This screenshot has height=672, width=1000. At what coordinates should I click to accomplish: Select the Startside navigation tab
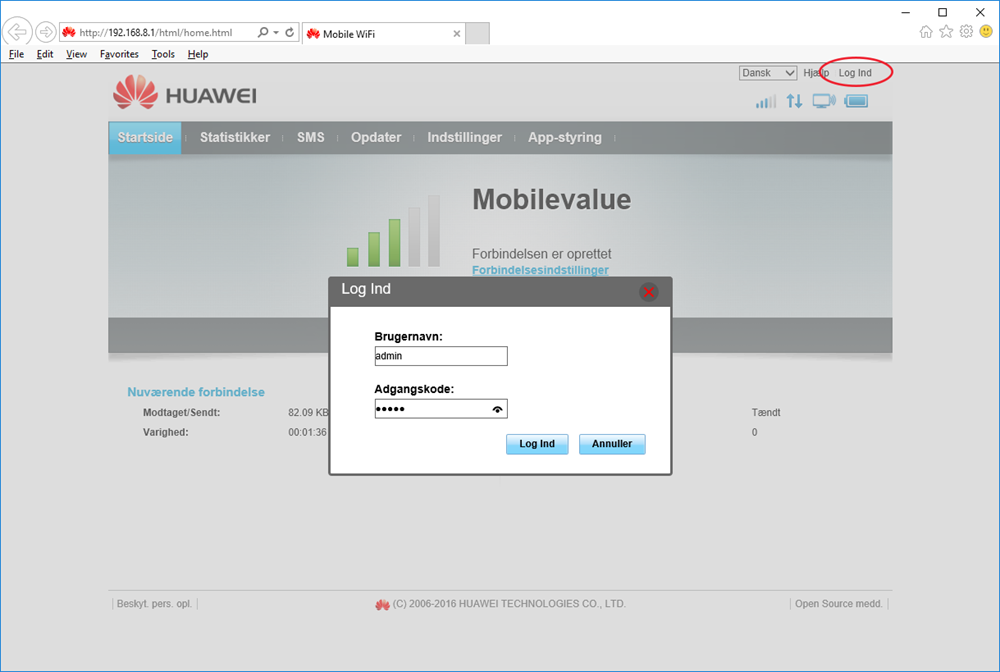point(145,138)
